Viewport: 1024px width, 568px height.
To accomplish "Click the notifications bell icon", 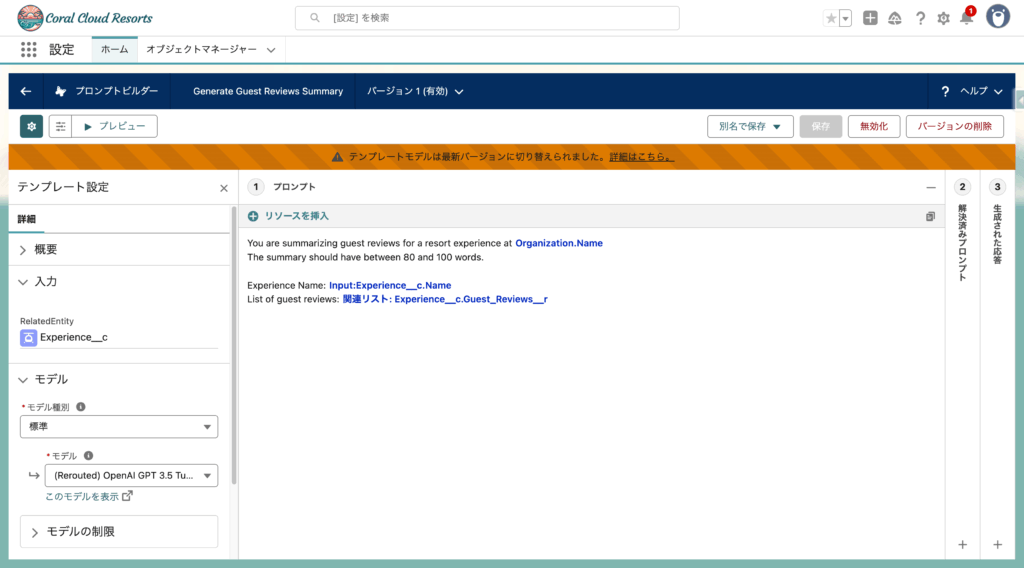I will tap(966, 18).
